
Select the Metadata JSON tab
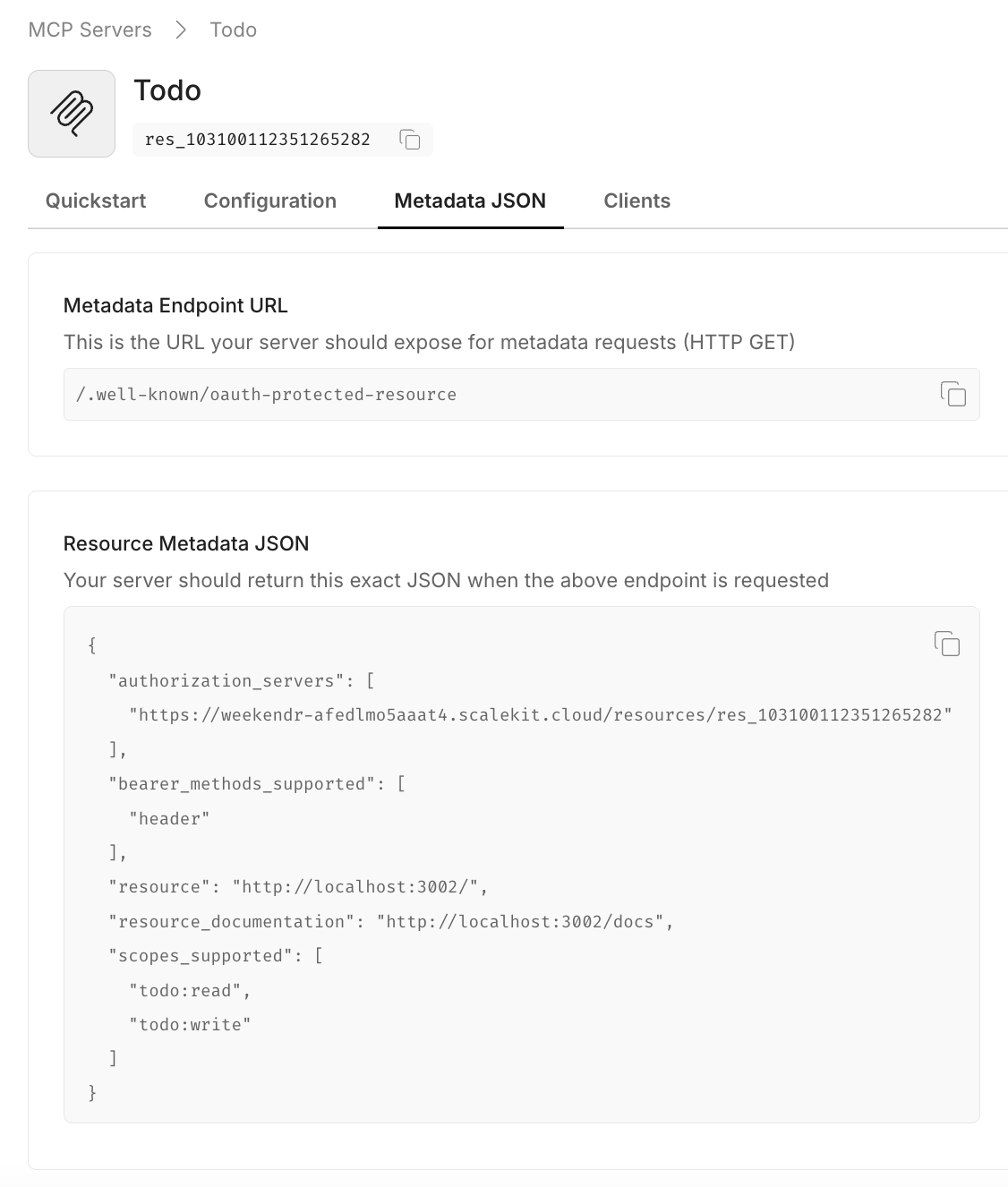[470, 201]
